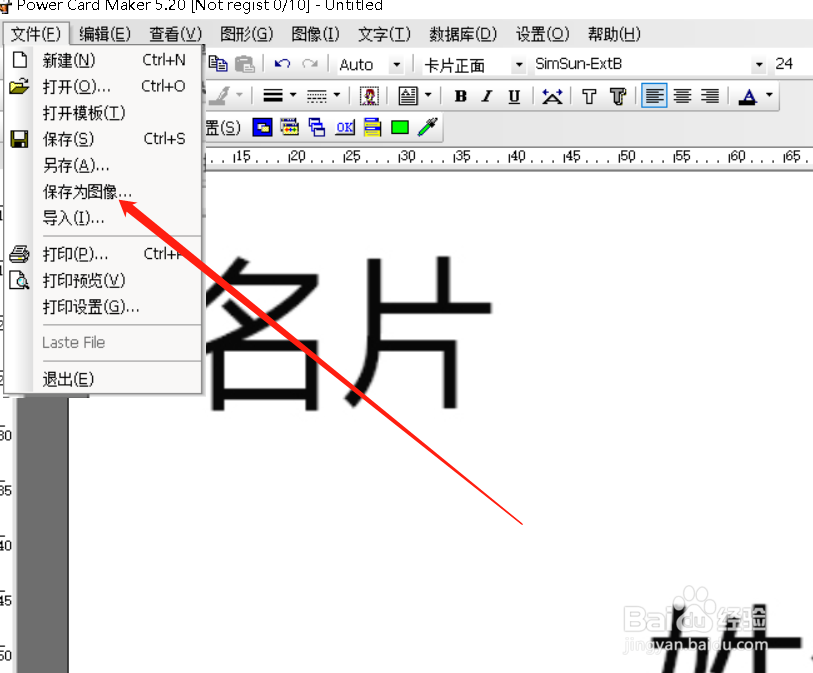Toggle italic formatting

click(486, 95)
